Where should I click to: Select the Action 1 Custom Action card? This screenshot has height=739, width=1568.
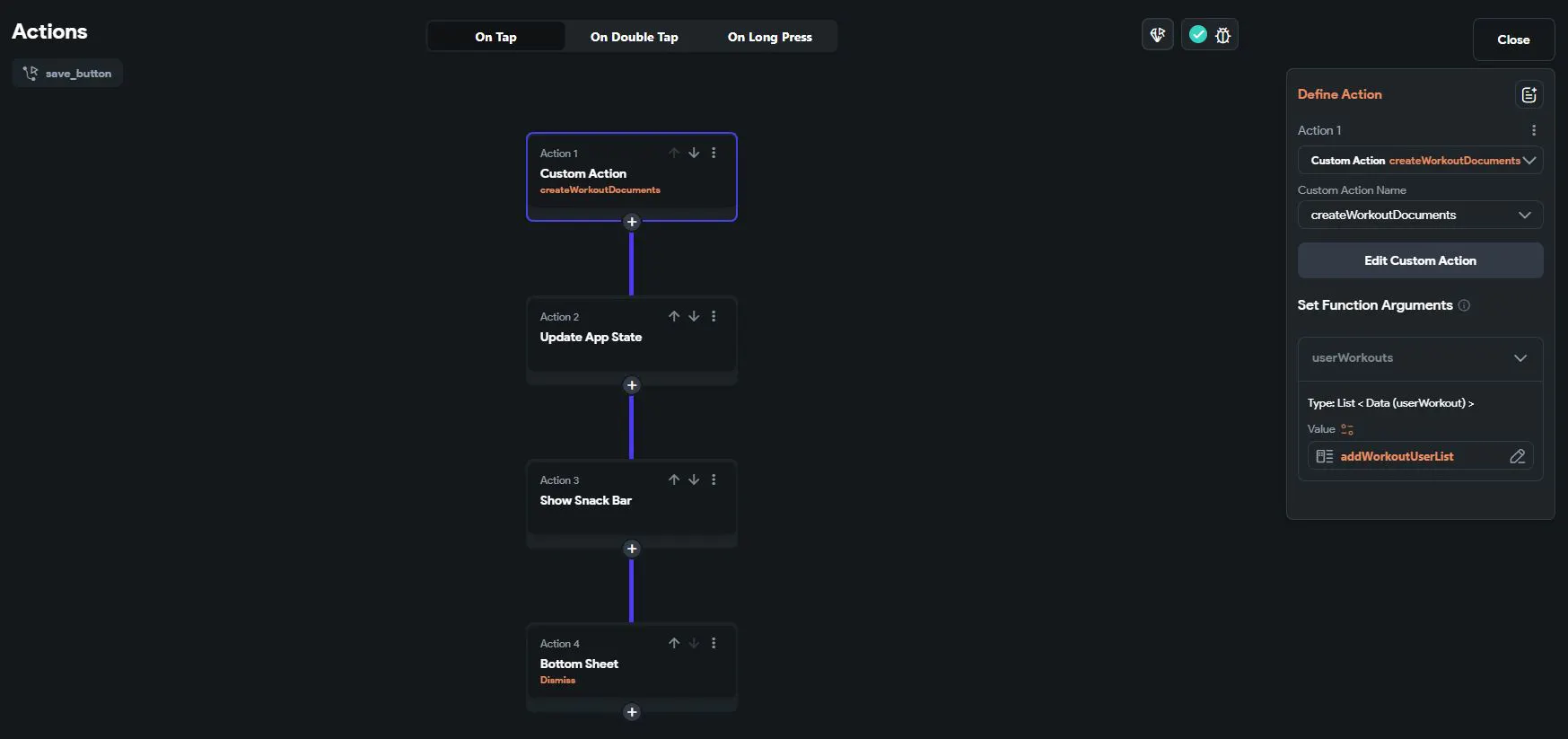tap(632, 177)
